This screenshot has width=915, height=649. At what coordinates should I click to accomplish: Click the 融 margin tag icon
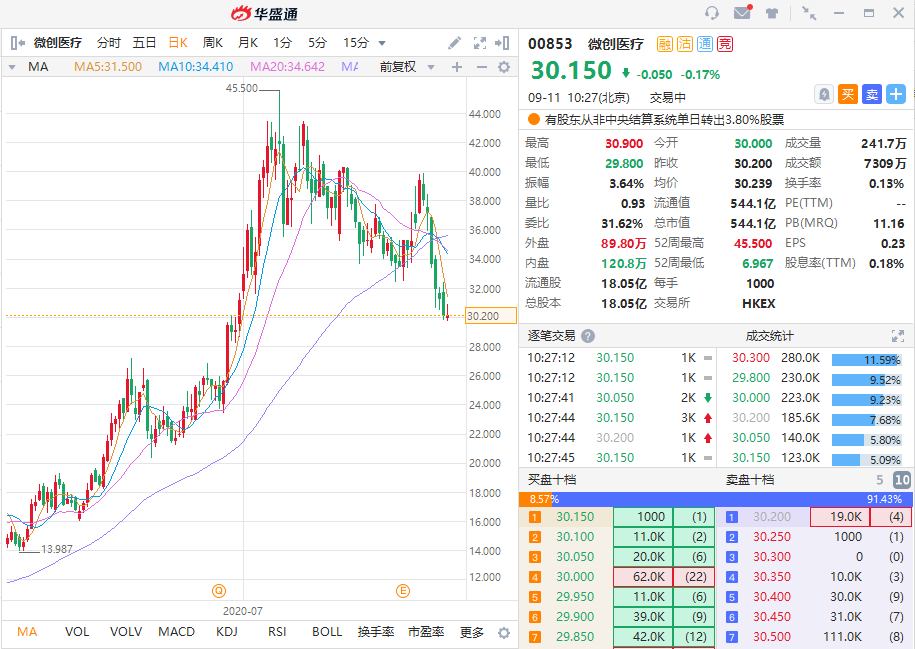tap(665, 44)
